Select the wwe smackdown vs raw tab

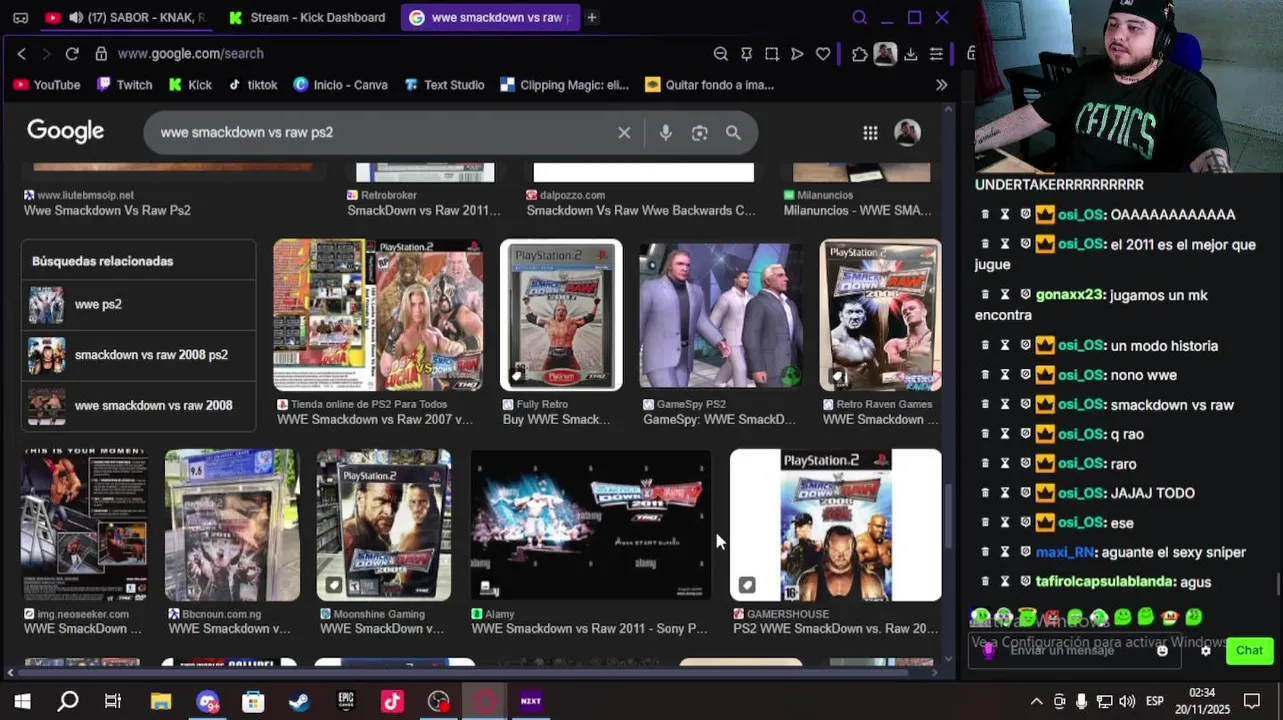point(490,17)
